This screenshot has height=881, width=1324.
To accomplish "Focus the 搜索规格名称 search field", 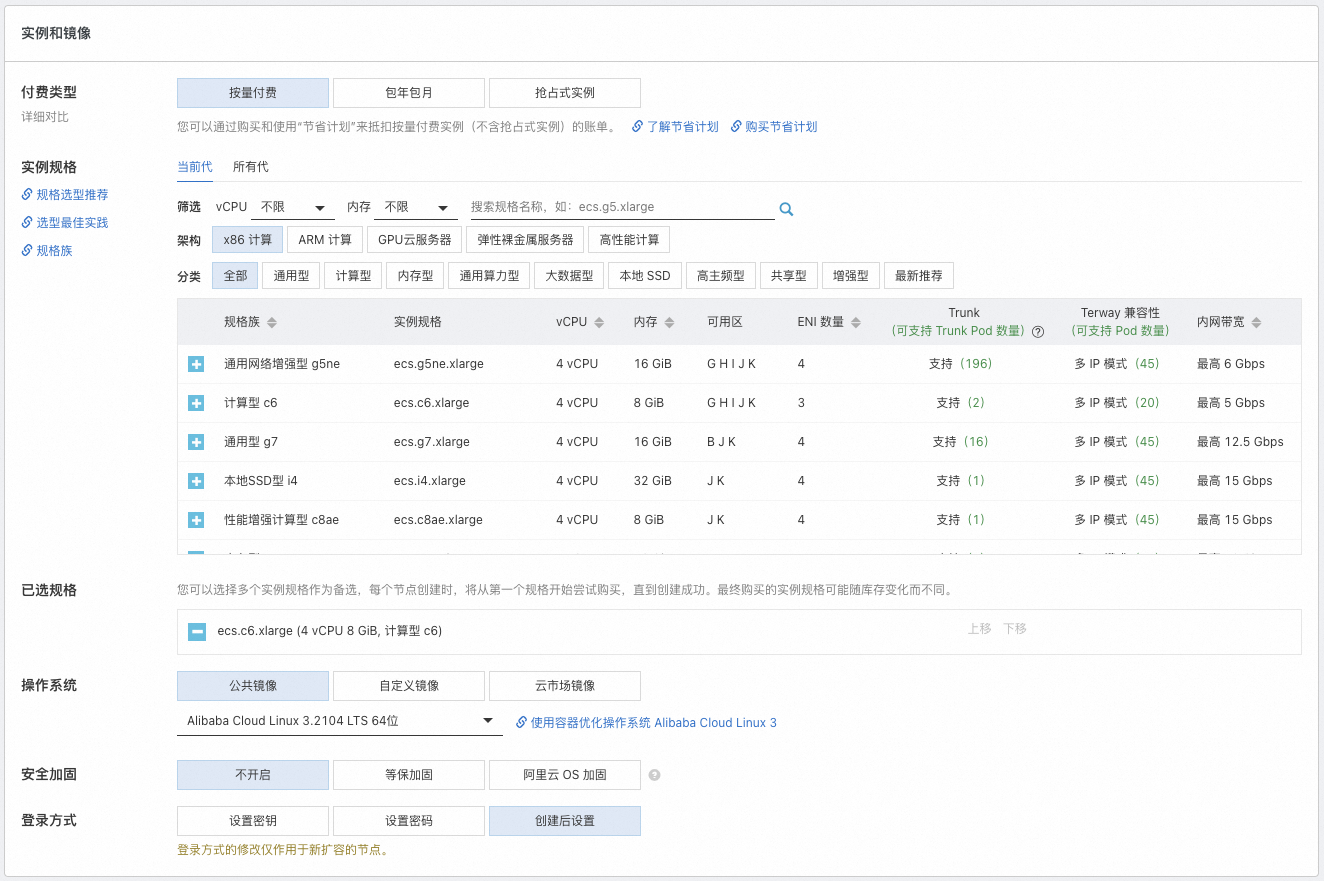I will (622, 207).
